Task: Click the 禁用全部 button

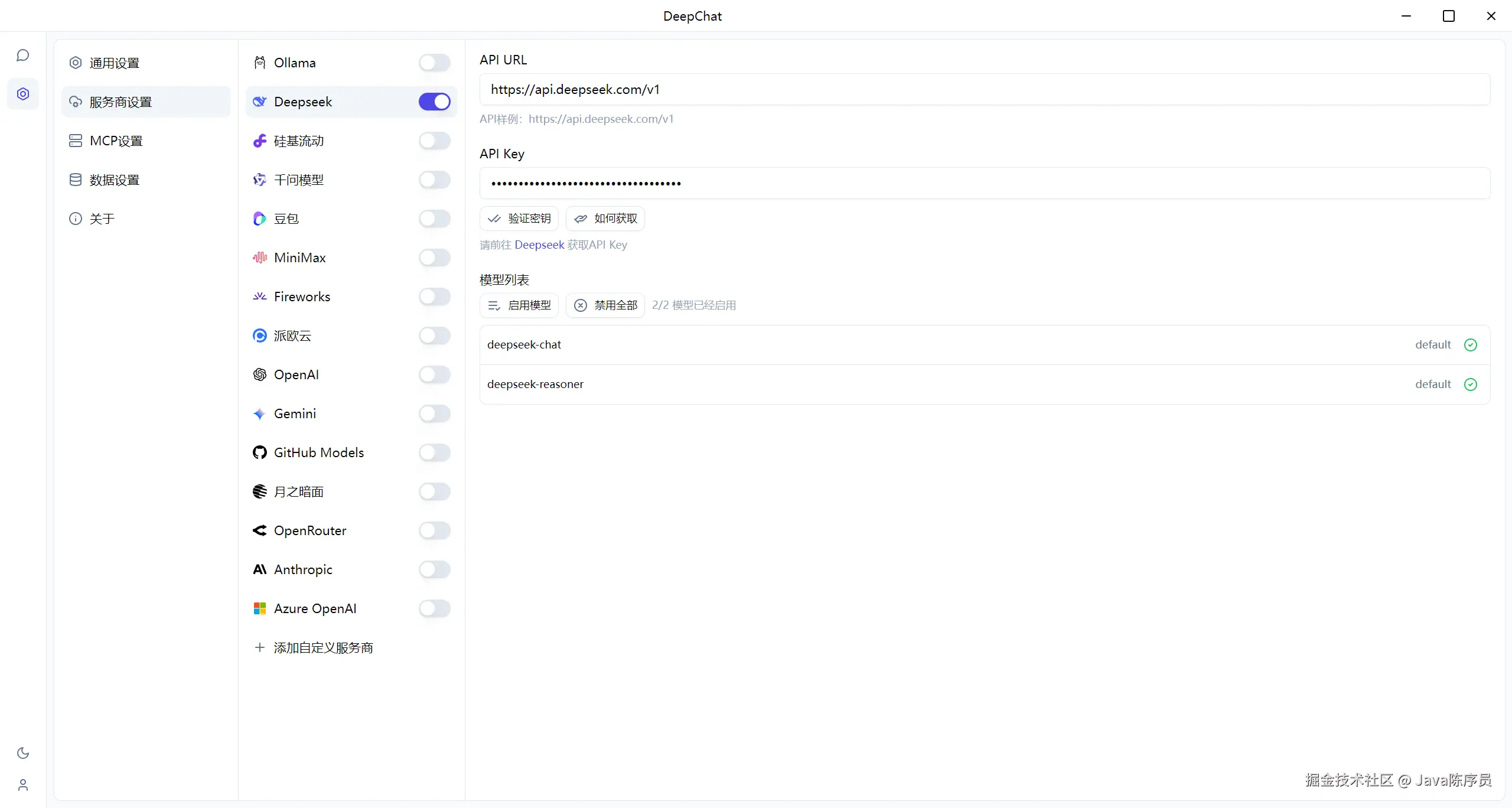Action: [605, 305]
